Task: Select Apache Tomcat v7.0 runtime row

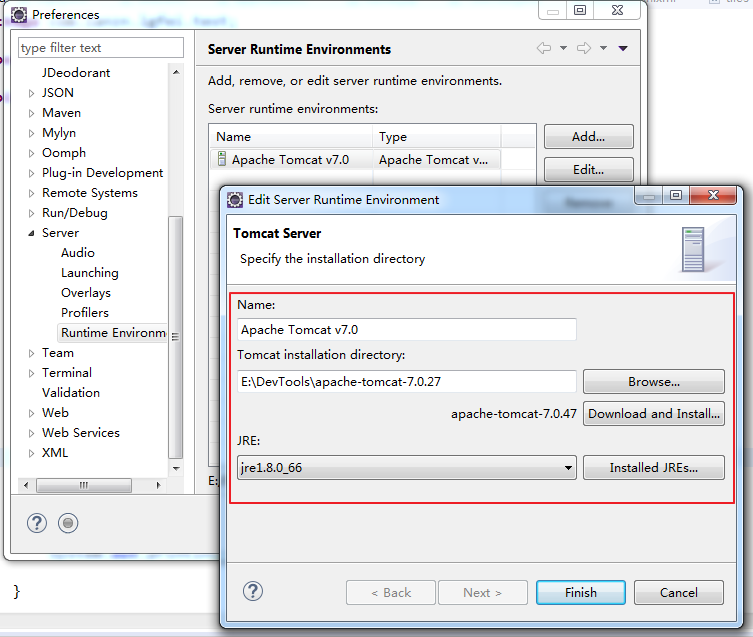Action: [355, 159]
